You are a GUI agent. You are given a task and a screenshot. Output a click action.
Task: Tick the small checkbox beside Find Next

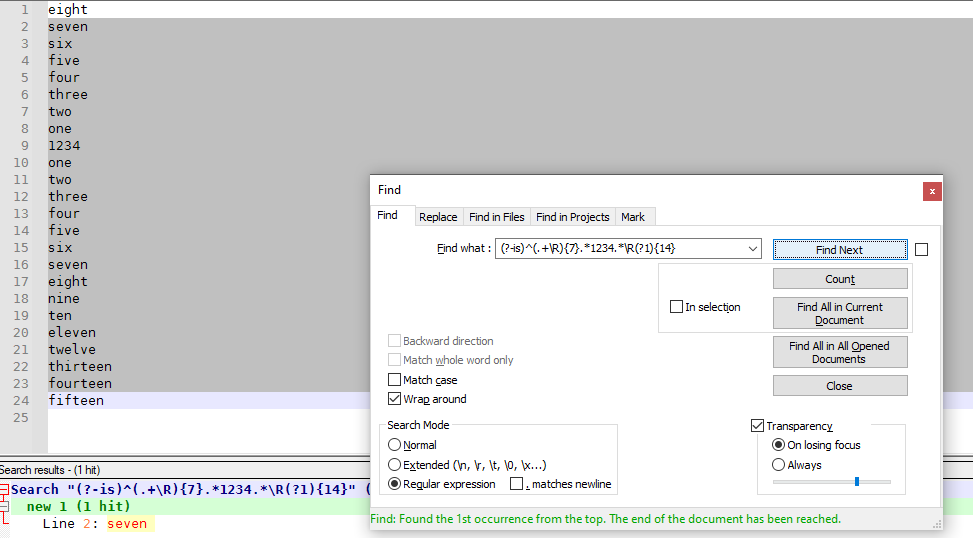(921, 249)
